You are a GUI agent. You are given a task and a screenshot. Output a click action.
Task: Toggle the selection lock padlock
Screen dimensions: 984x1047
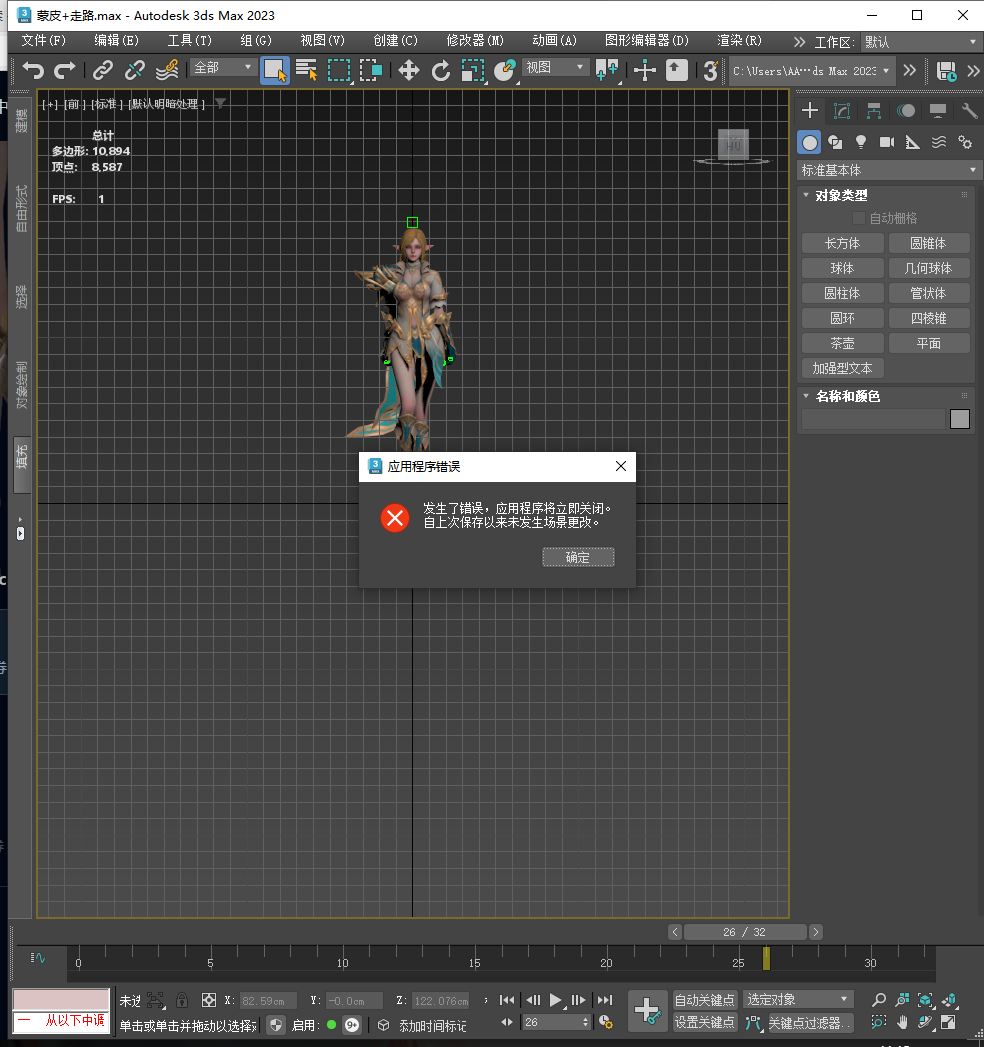[181, 999]
